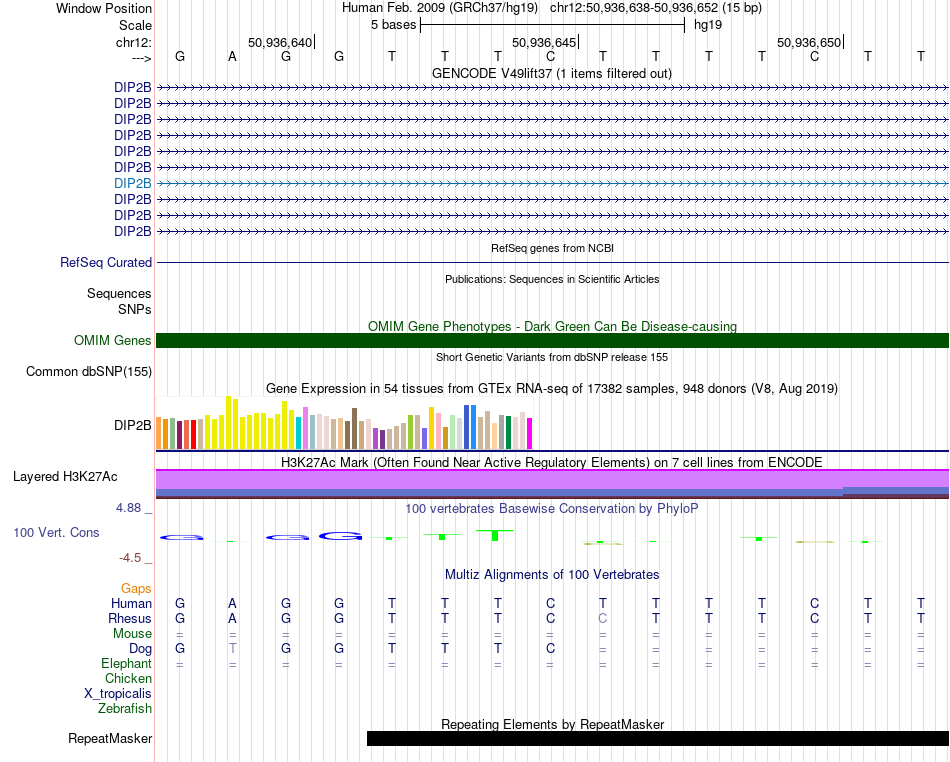Click the -4.5 lower PhyloP scale value

tap(130, 558)
